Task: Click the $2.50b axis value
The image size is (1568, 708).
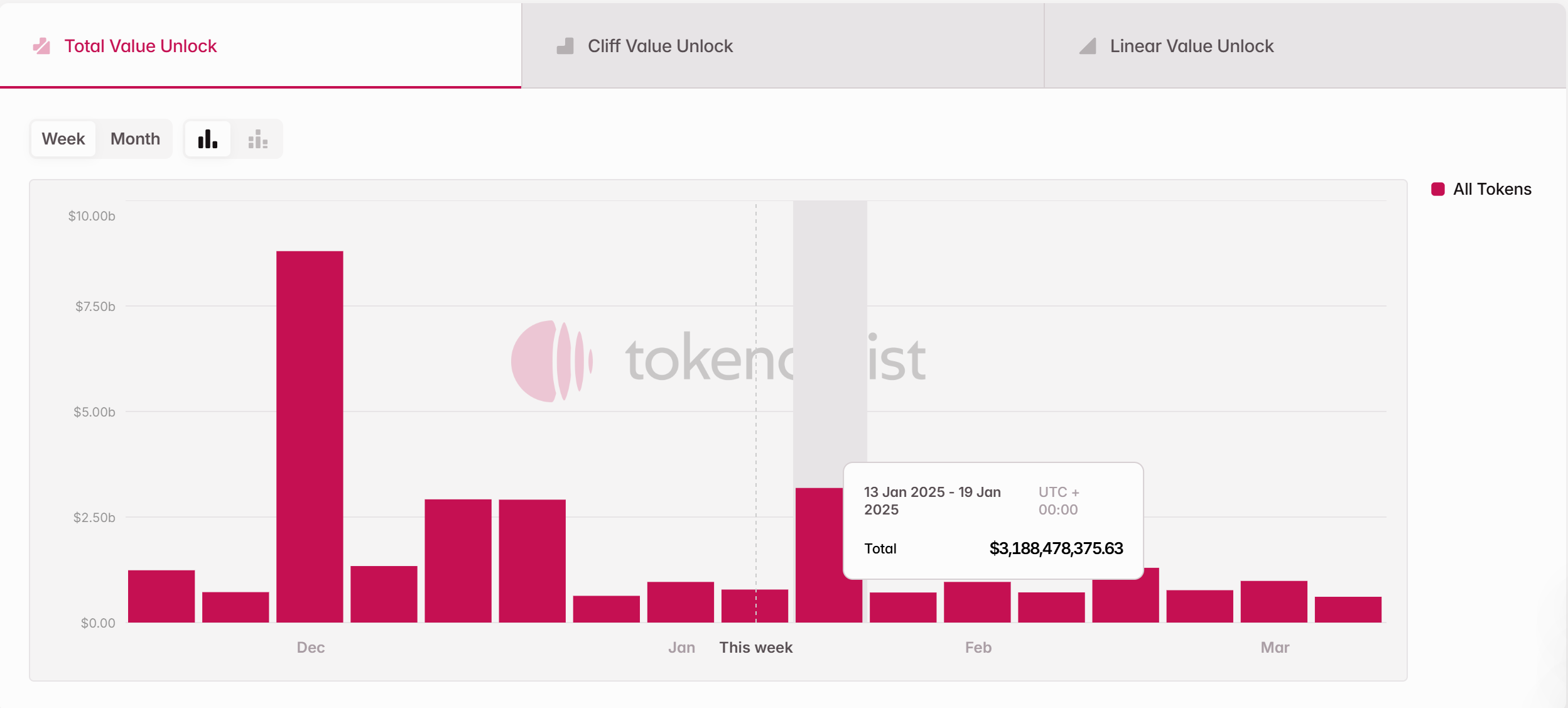Action: tap(95, 518)
